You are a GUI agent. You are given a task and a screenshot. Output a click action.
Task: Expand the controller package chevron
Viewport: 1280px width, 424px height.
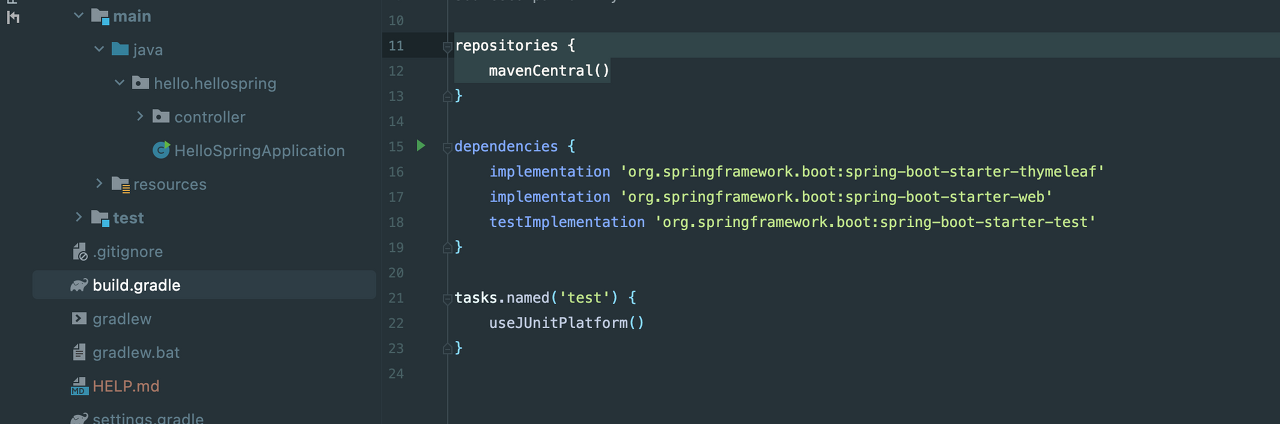(x=140, y=117)
